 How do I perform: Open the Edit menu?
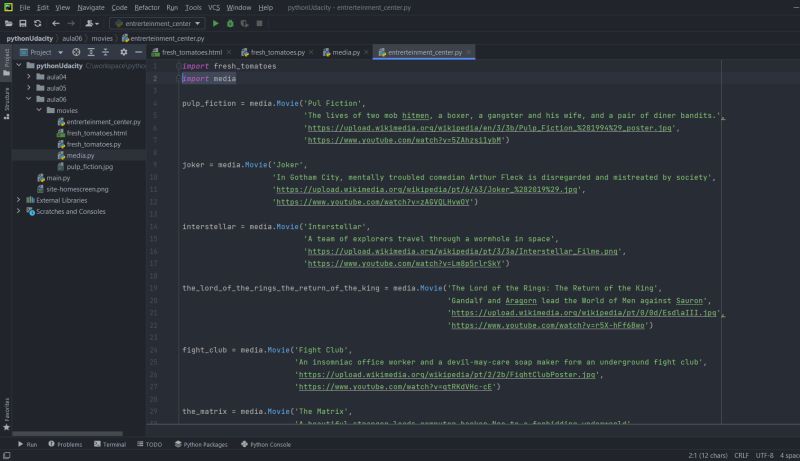(43, 8)
